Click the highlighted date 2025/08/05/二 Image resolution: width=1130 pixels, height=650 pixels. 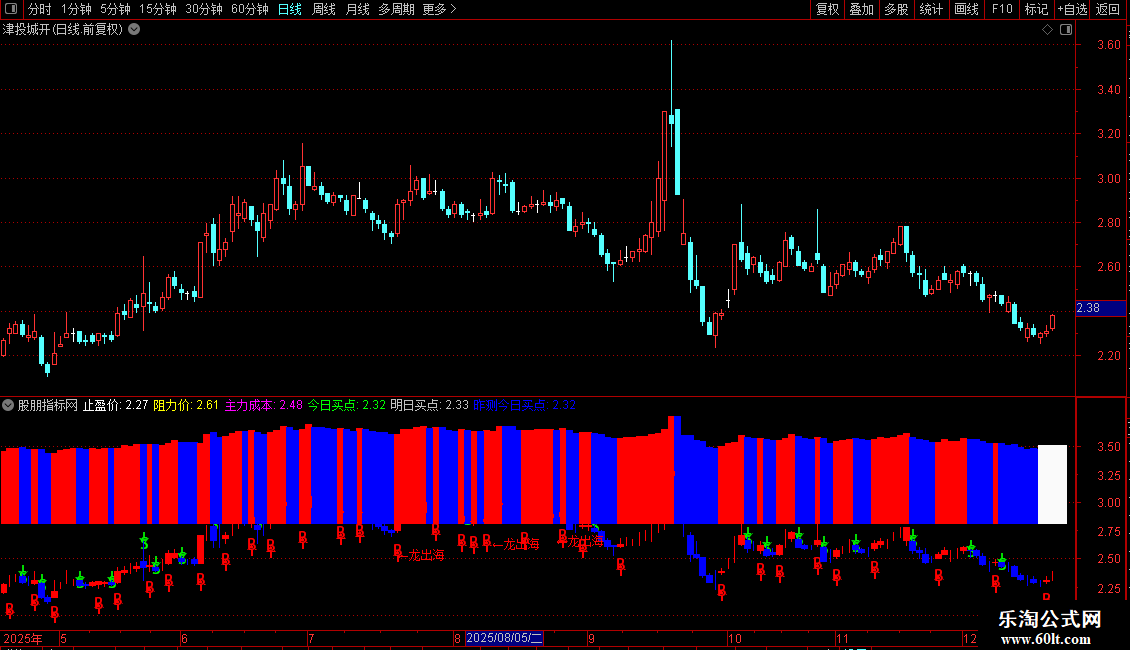pos(504,638)
